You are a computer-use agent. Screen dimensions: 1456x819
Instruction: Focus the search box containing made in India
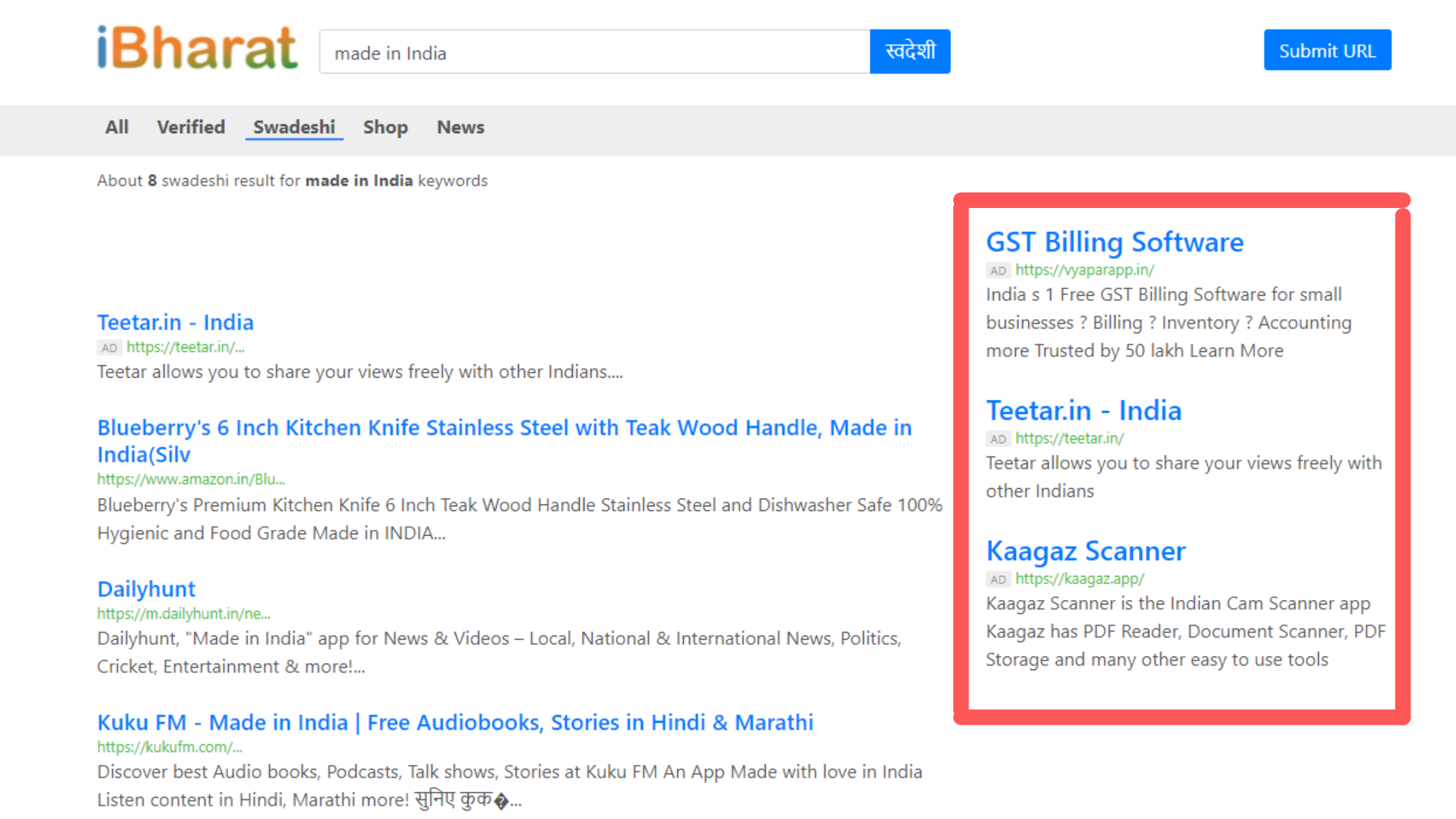pos(595,52)
